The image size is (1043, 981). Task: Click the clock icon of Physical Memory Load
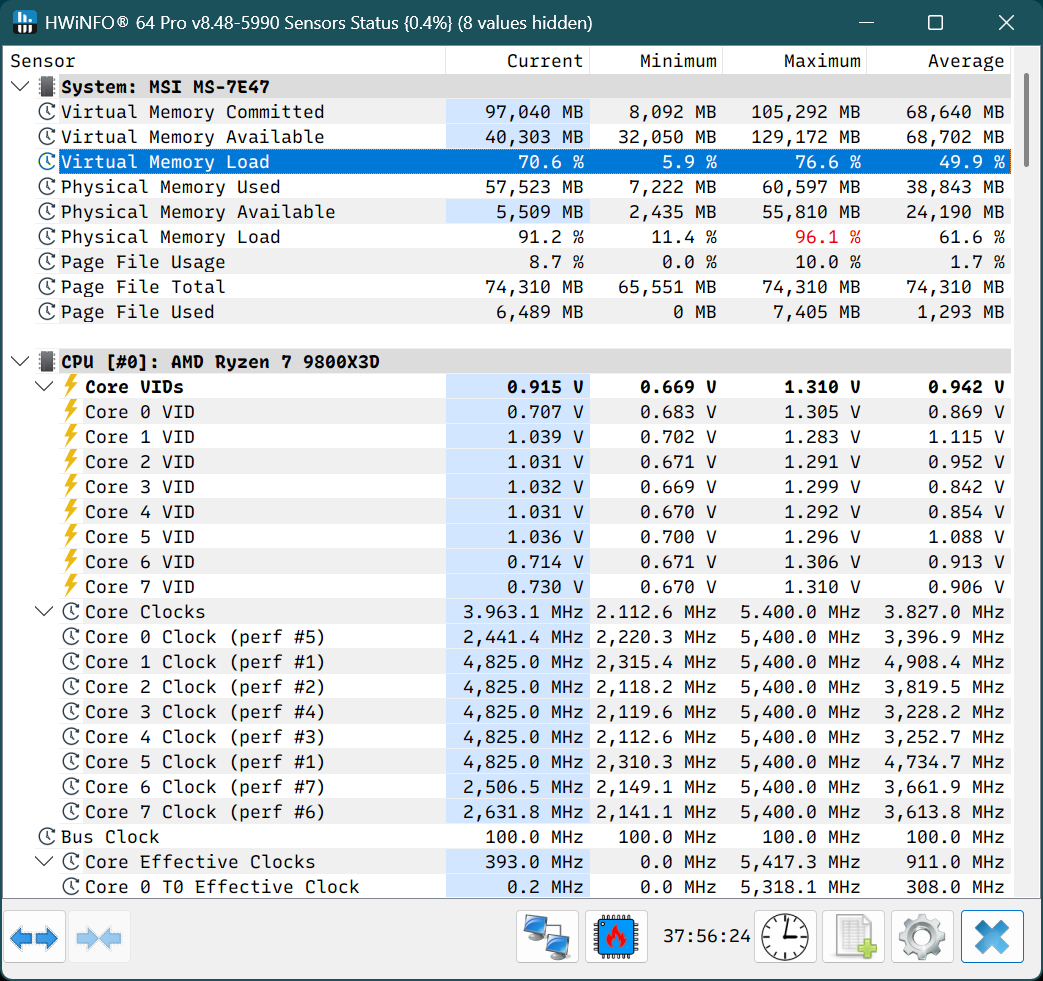pyautogui.click(x=47, y=237)
